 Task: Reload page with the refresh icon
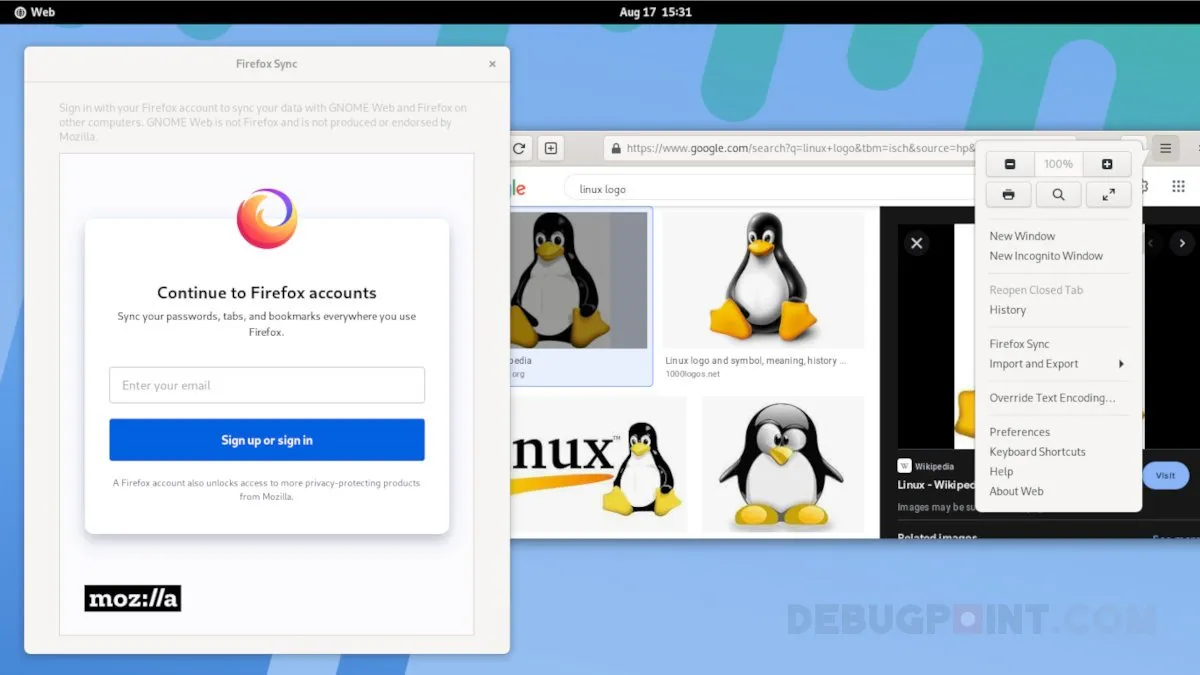point(519,149)
